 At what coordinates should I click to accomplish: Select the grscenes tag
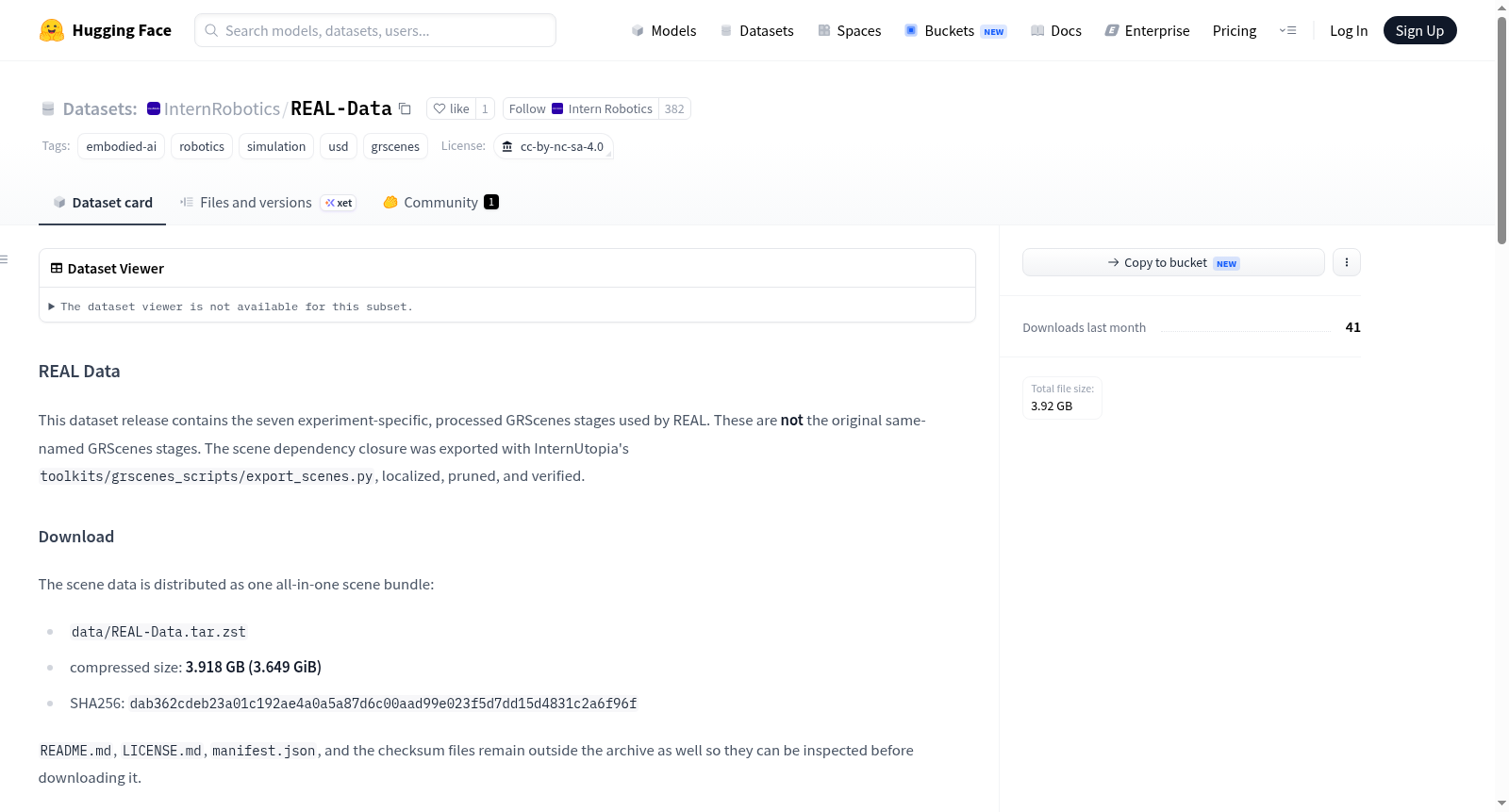[395, 146]
